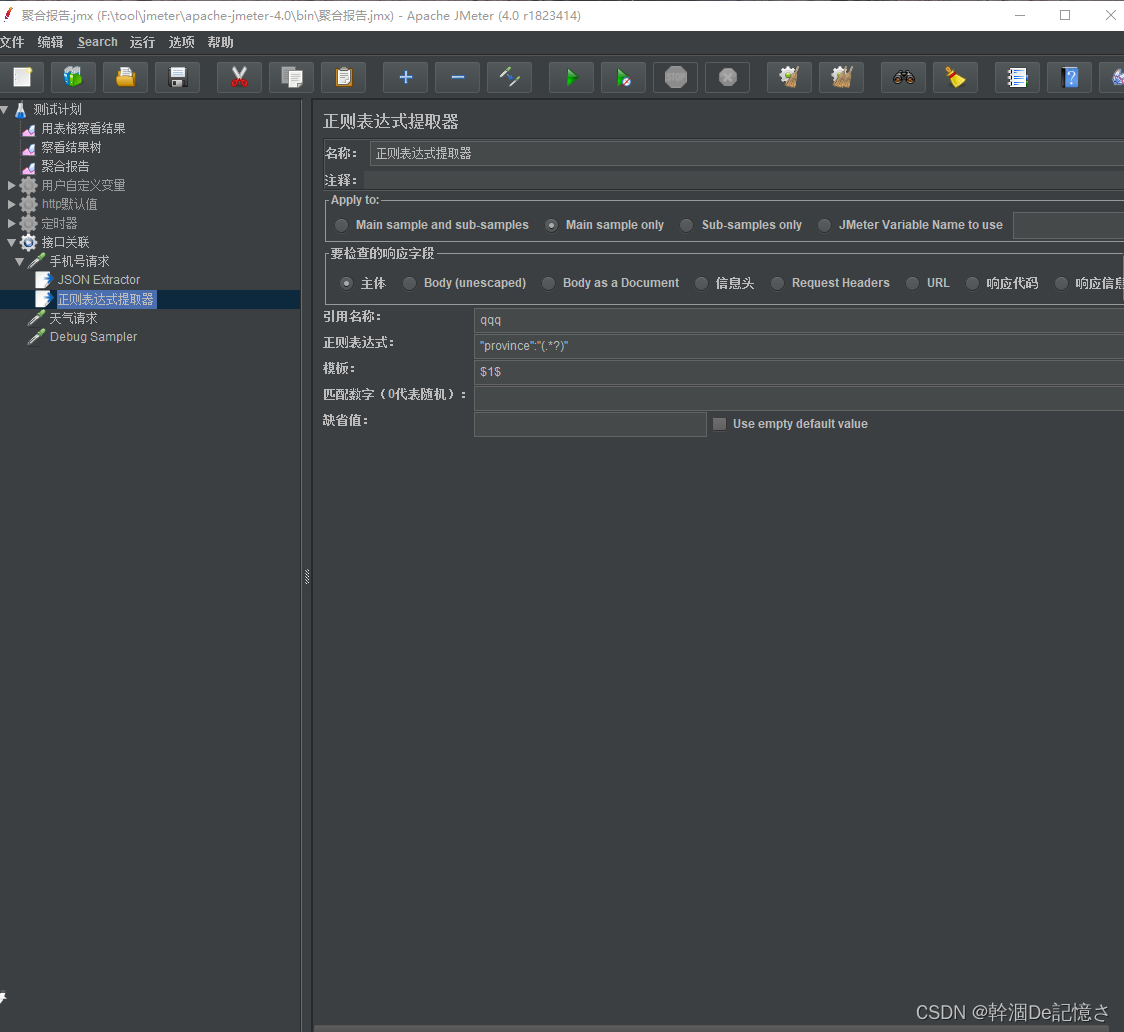
Task: Click Start no pauses icon
Action: [624, 77]
